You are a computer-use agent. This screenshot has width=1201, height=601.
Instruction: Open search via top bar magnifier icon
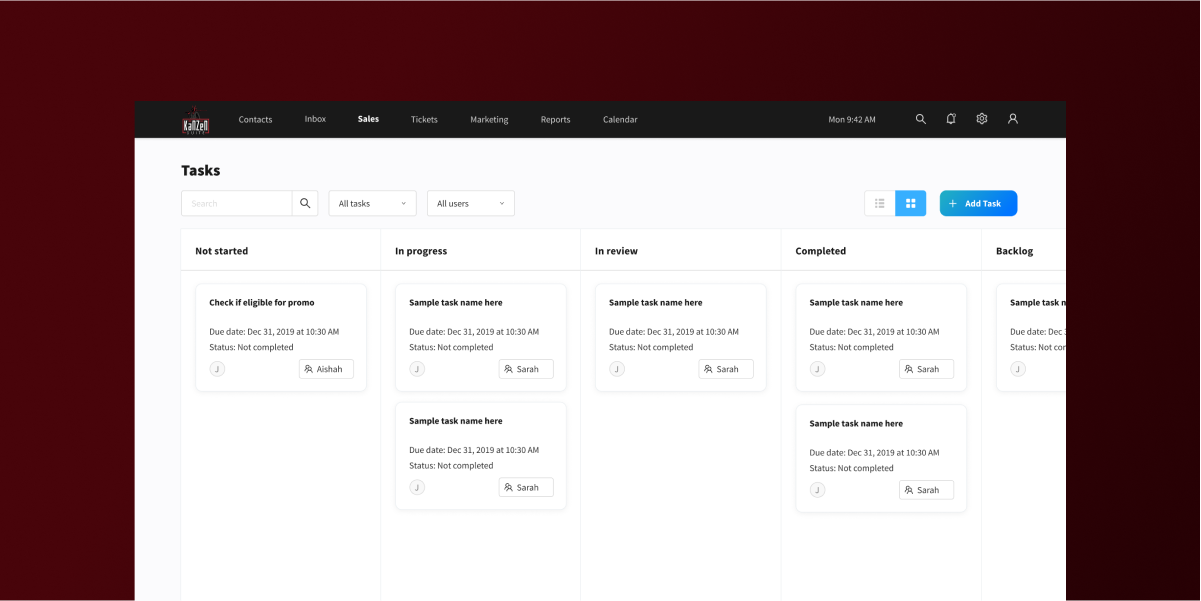(x=921, y=119)
